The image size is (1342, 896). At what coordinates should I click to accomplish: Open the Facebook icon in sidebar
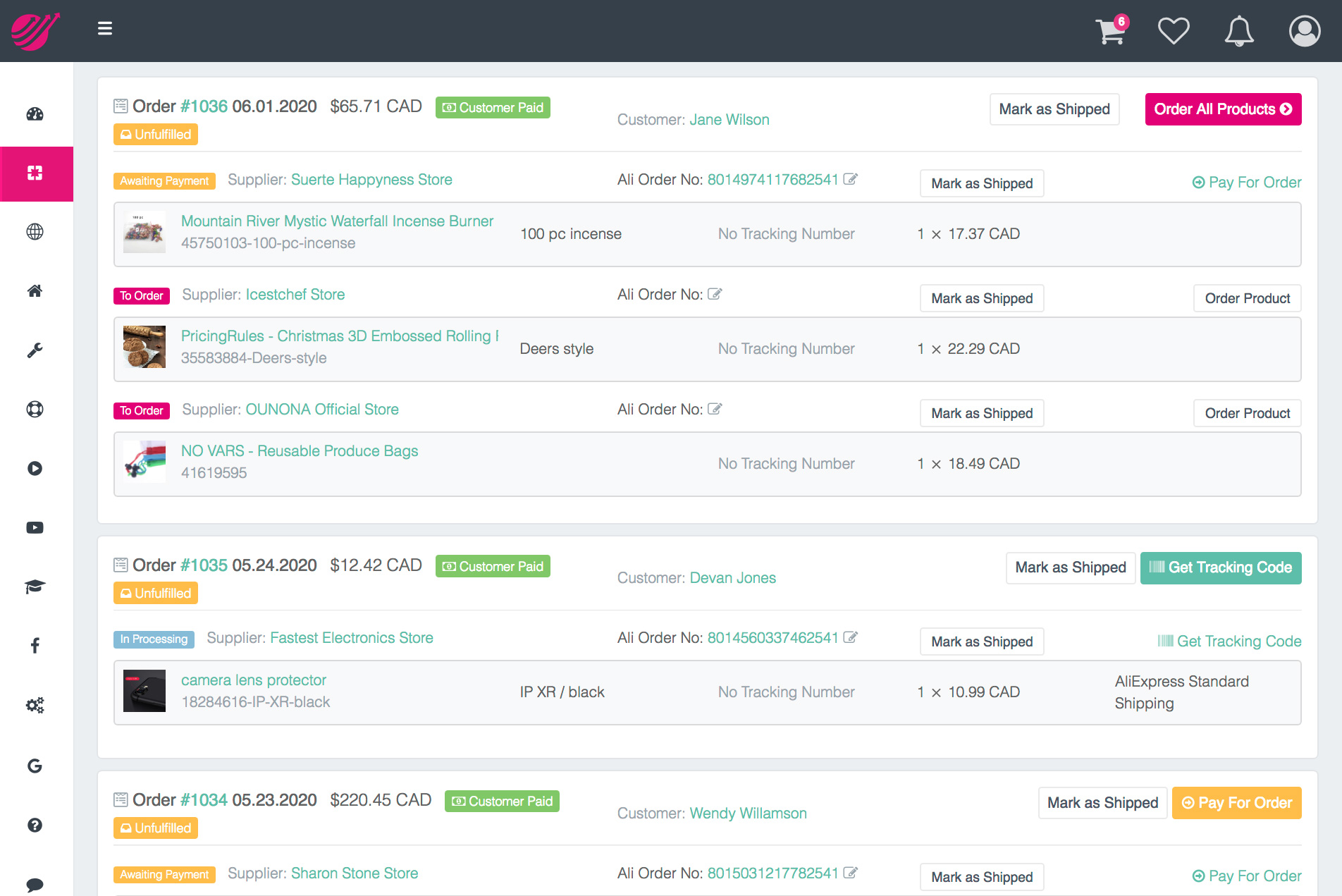35,646
